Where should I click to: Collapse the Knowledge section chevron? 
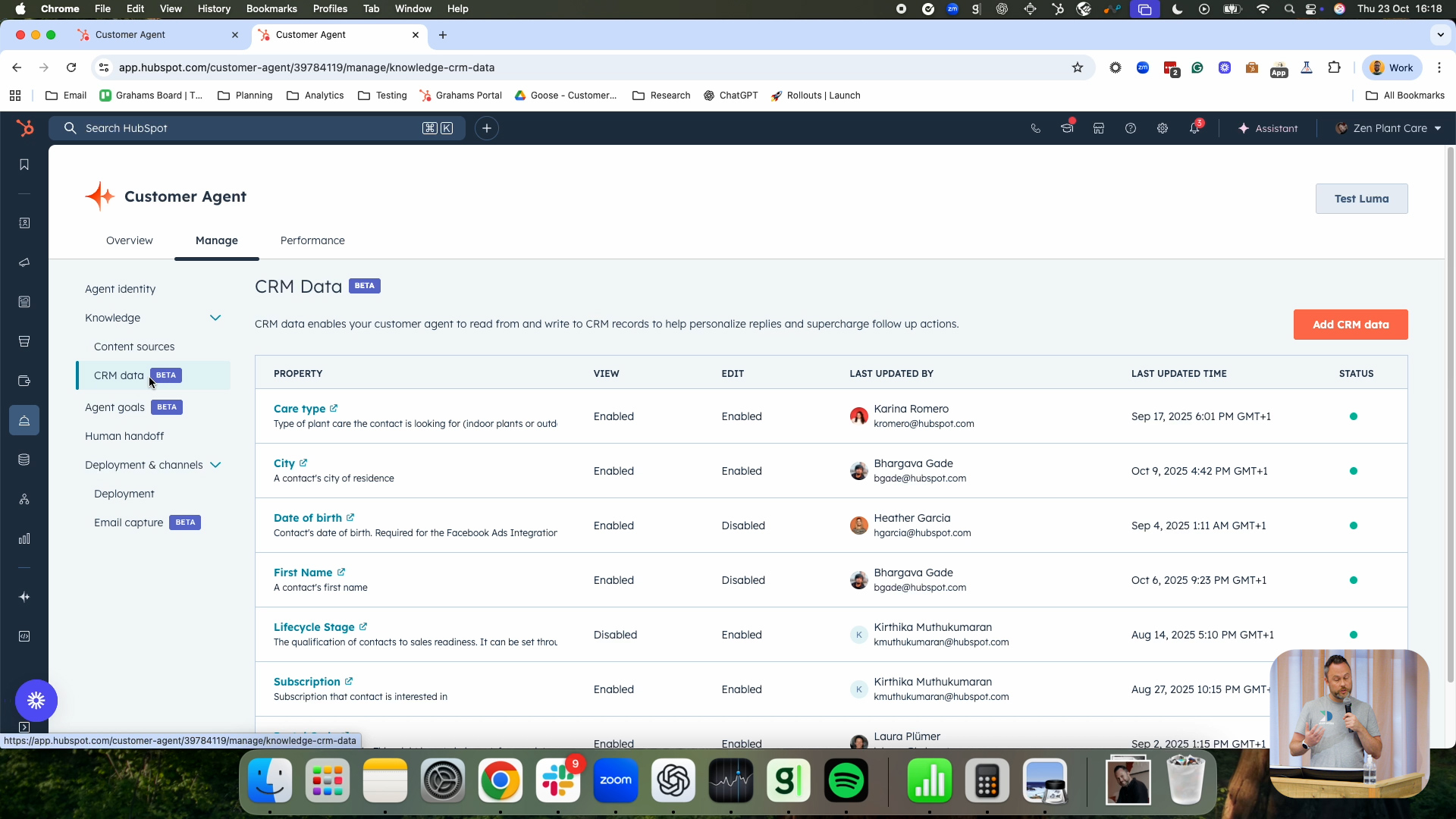(x=216, y=318)
